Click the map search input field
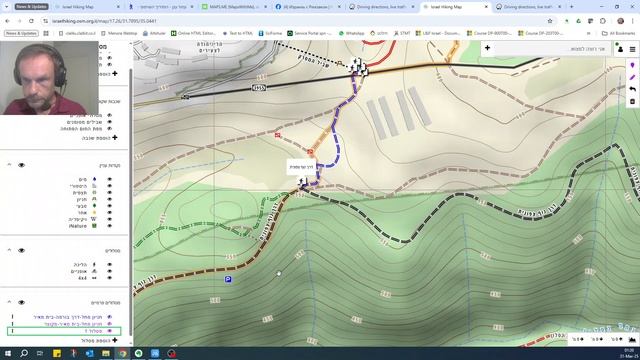The height and width of the screenshot is (360, 640). click(x=552, y=49)
